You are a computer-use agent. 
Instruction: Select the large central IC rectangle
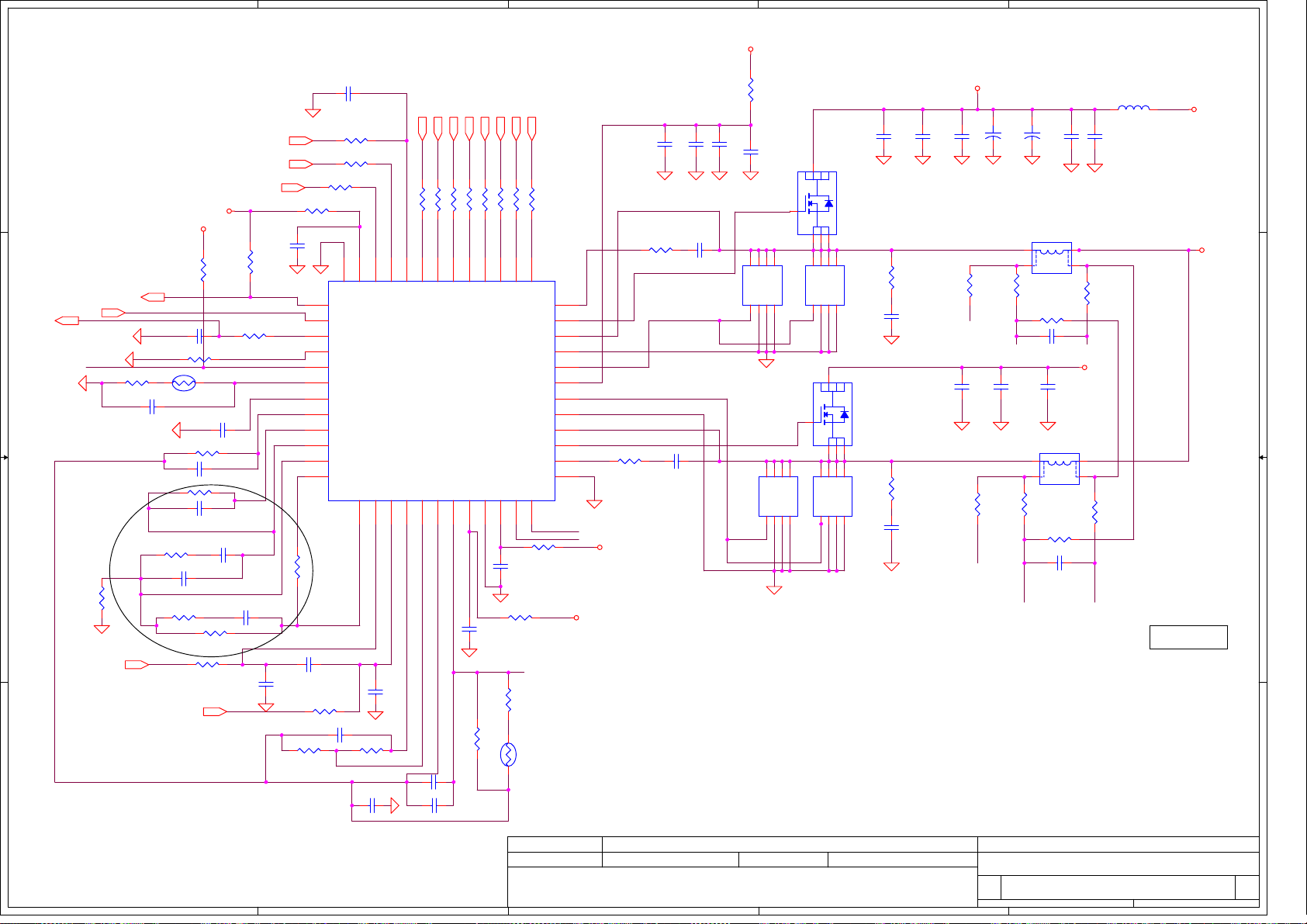tap(441, 390)
